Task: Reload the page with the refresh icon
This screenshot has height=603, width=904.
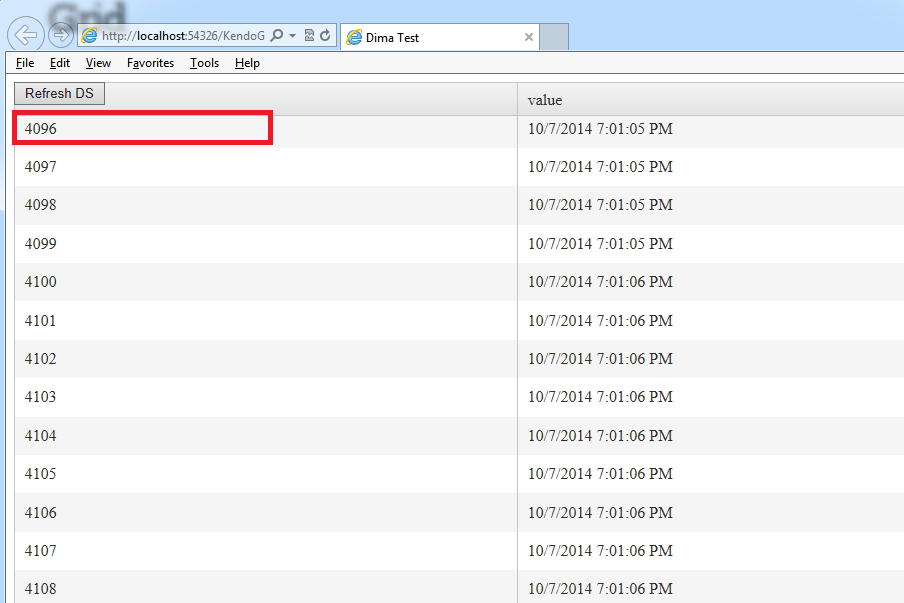Action: tap(326, 36)
